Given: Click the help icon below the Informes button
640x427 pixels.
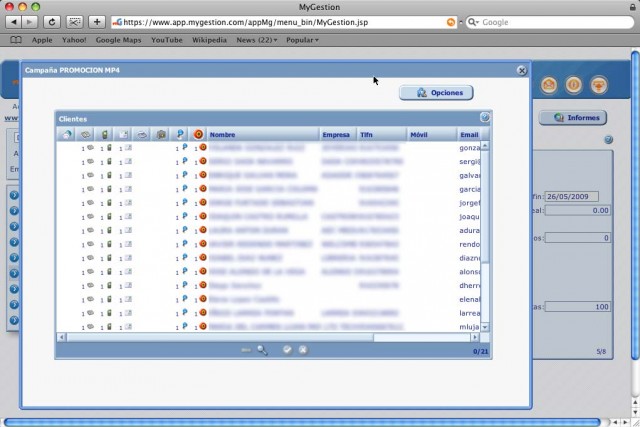Looking at the screenshot, I should (608, 140).
